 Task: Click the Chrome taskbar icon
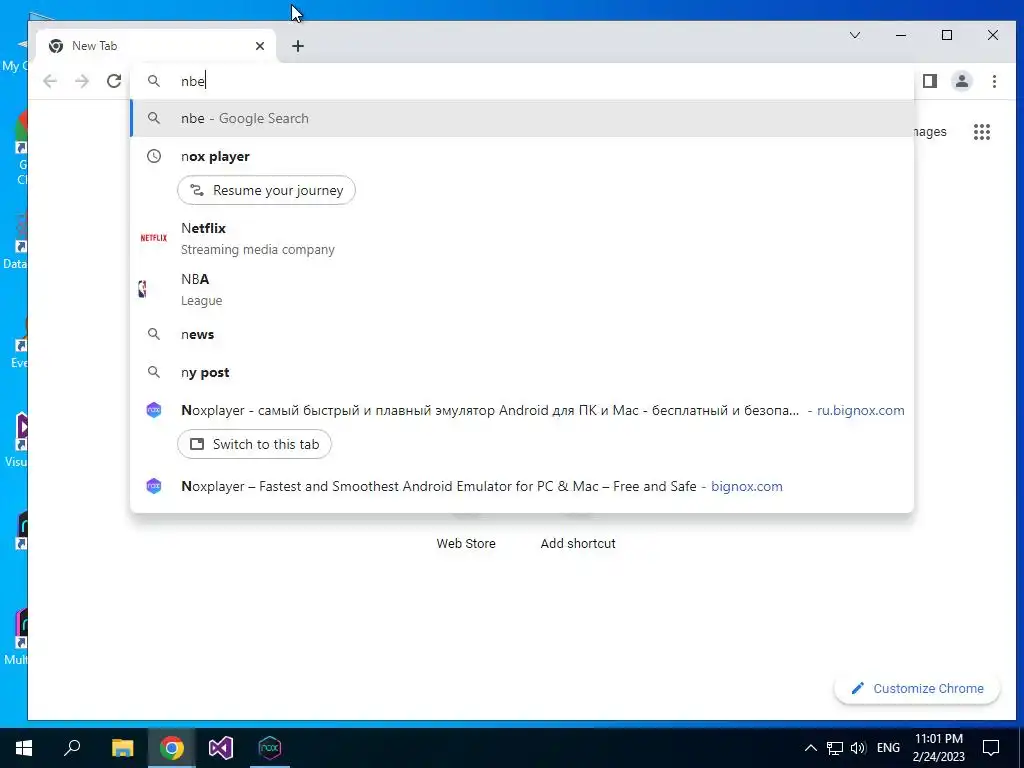coord(172,748)
